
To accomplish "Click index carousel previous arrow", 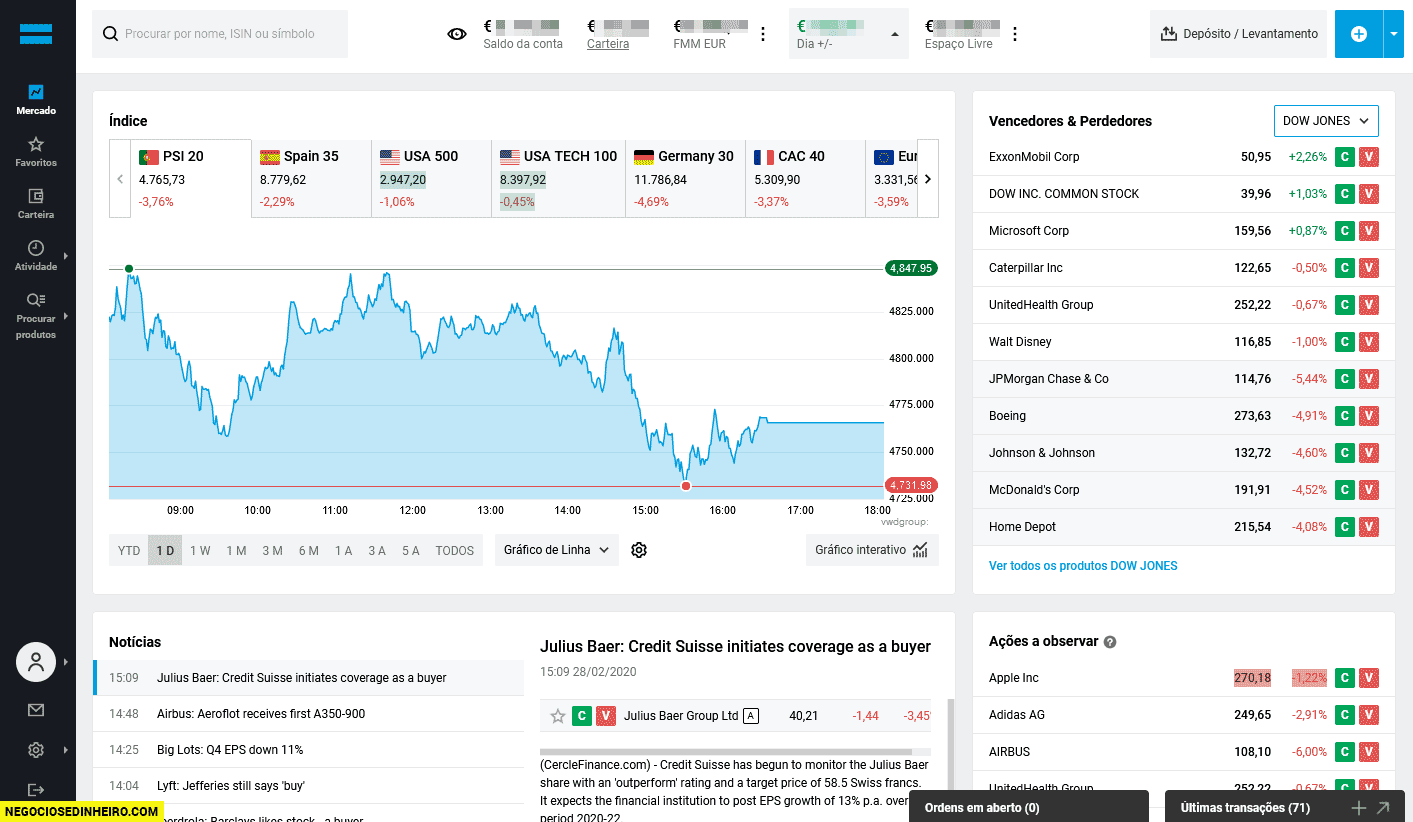I will [120, 179].
